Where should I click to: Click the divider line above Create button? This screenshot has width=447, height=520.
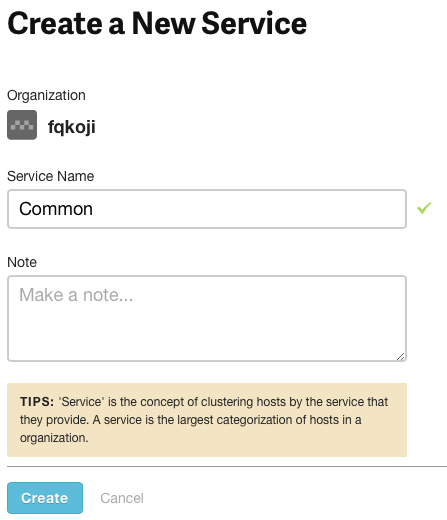click(x=227, y=467)
